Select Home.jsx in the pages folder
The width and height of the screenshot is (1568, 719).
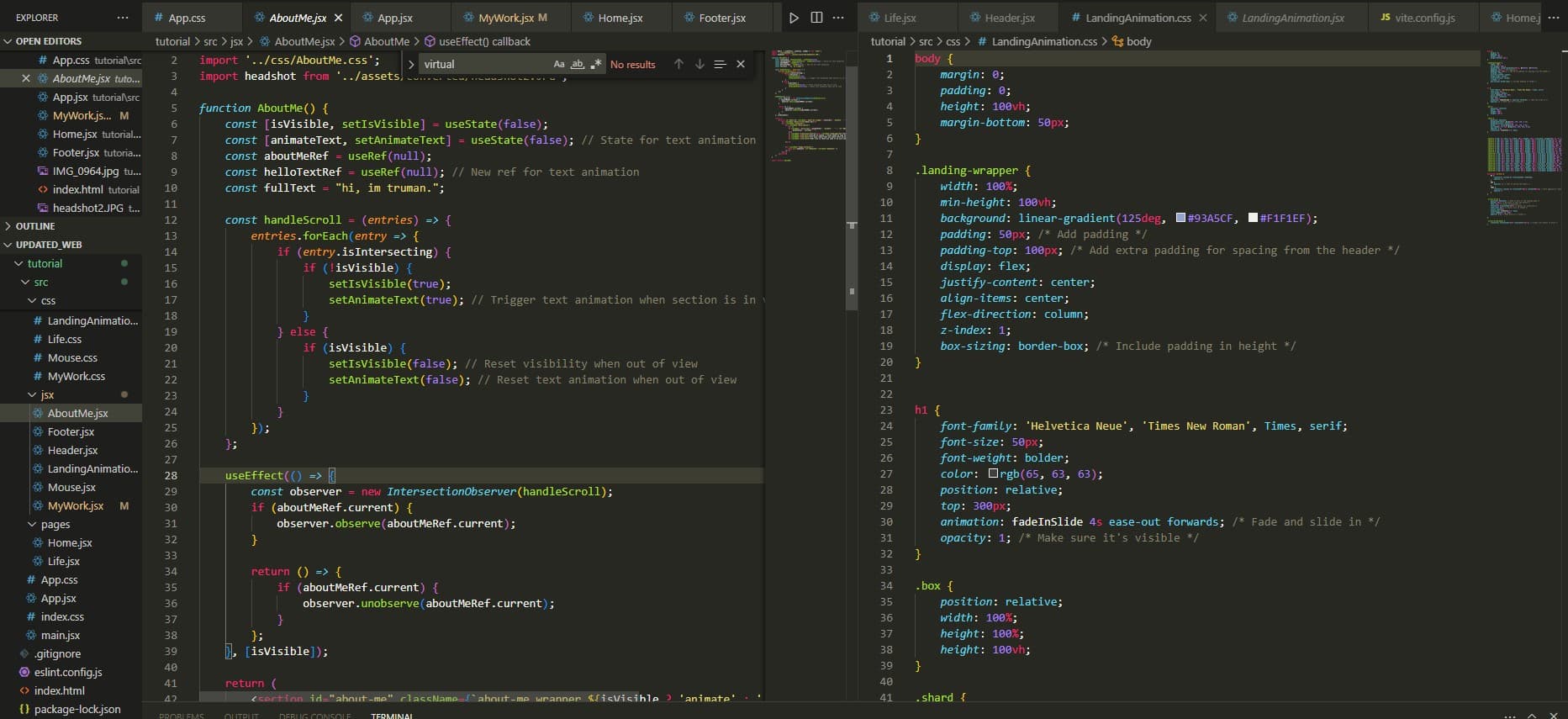point(71,542)
